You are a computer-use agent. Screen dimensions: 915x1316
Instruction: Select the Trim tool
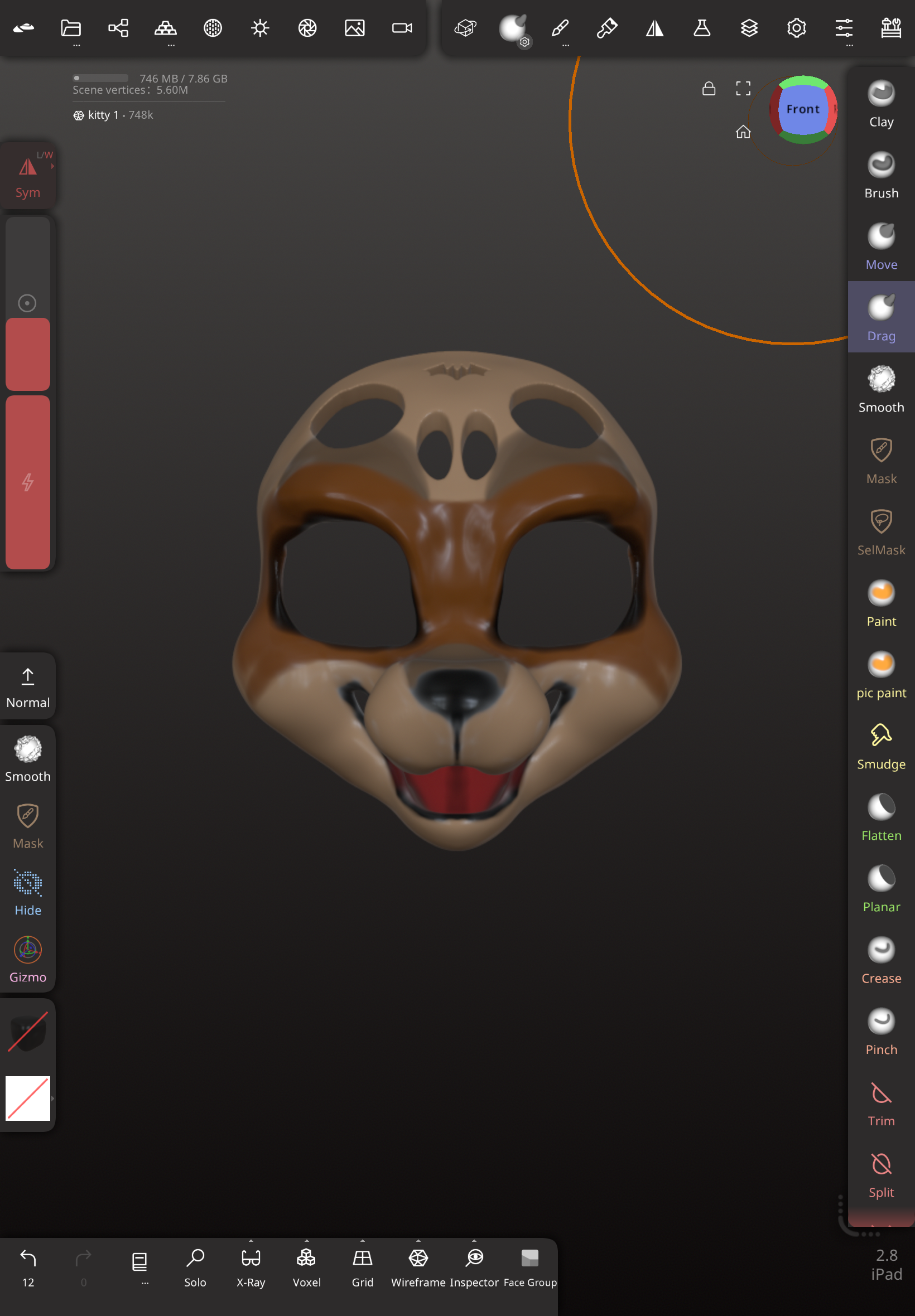click(880, 1104)
